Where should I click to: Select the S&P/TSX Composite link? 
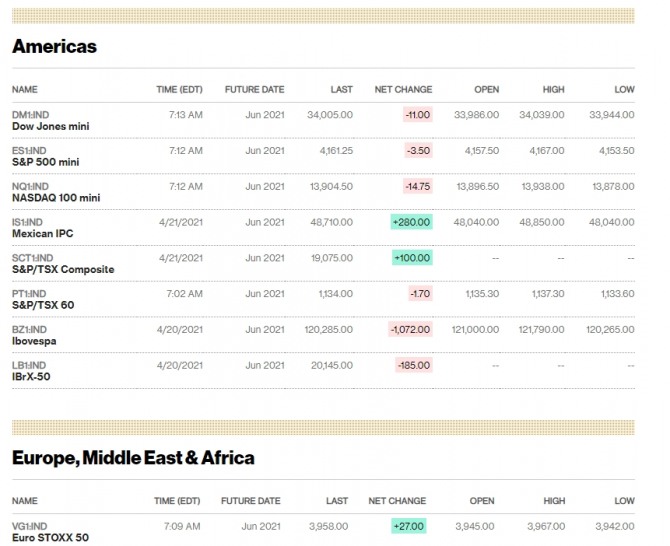(63, 269)
